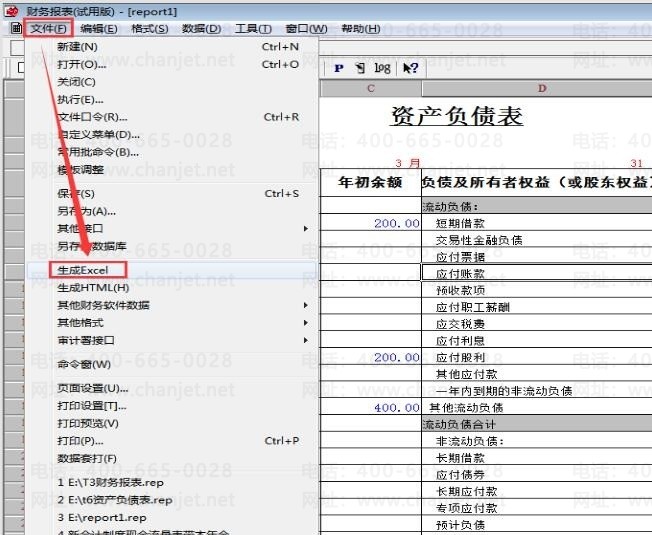Click the document icon left of 文件(F)
The image size is (652, 535).
pyautogui.click(x=16, y=28)
